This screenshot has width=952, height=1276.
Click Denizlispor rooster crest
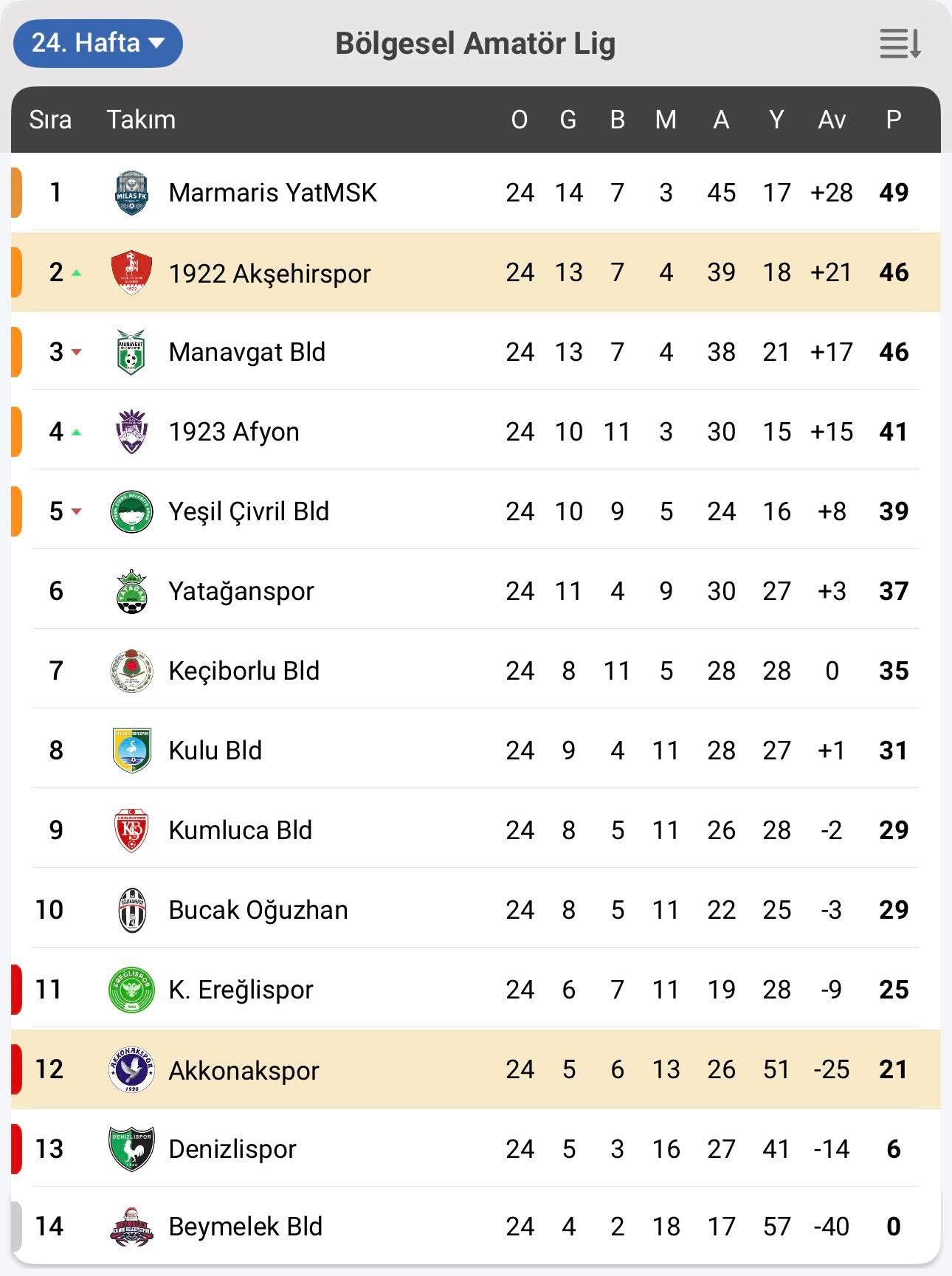pos(131,1149)
